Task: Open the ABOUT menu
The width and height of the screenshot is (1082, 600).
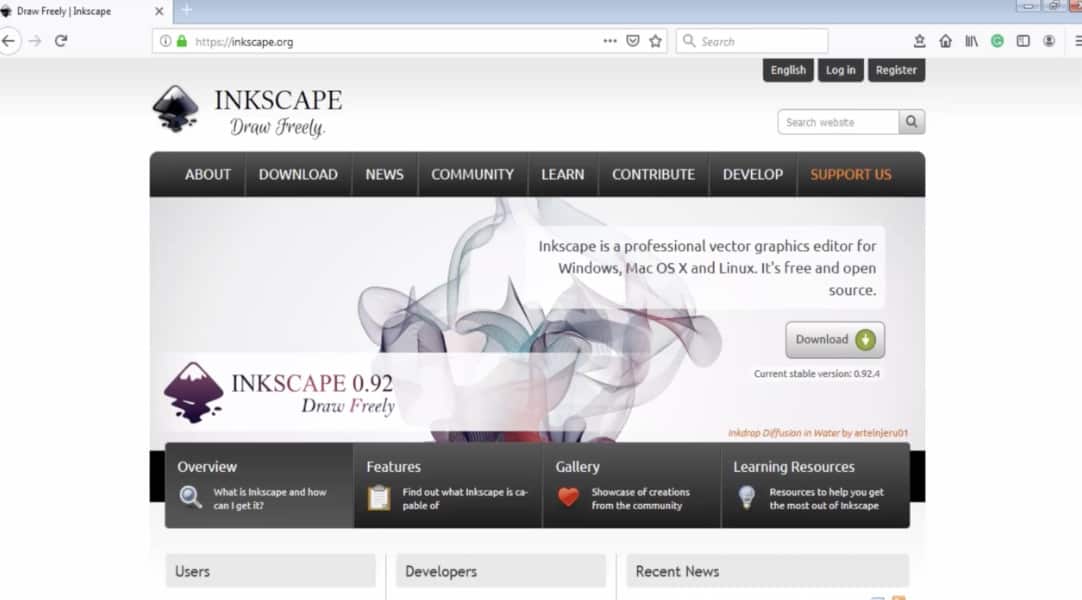Action: 208,174
